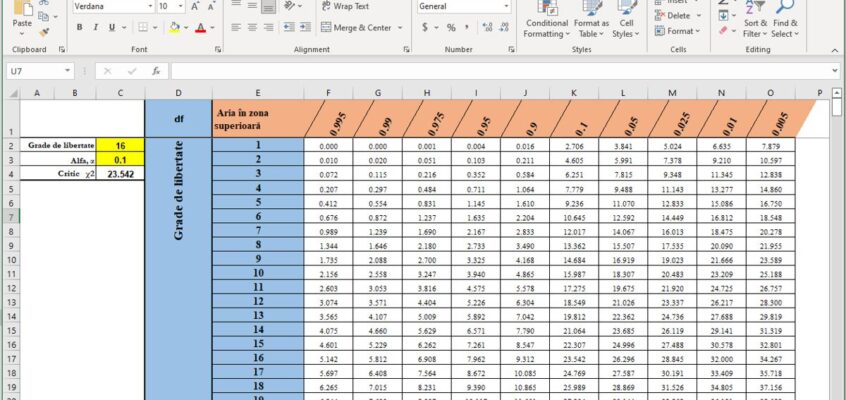The height and width of the screenshot is (400, 846).
Task: Open the Merge & Center dropdown arrow
Action: click(x=400, y=28)
